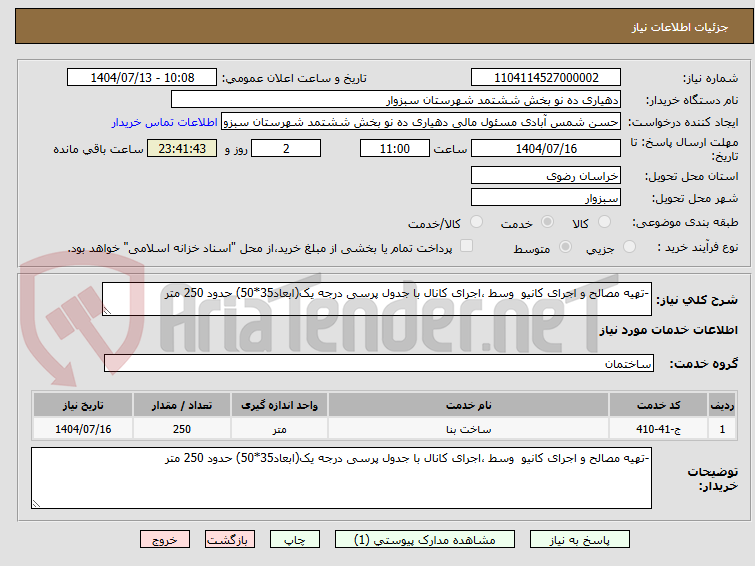The width and height of the screenshot is (755, 566).
Task: Click the پاسخ به نیاز button
Action: pos(580,540)
